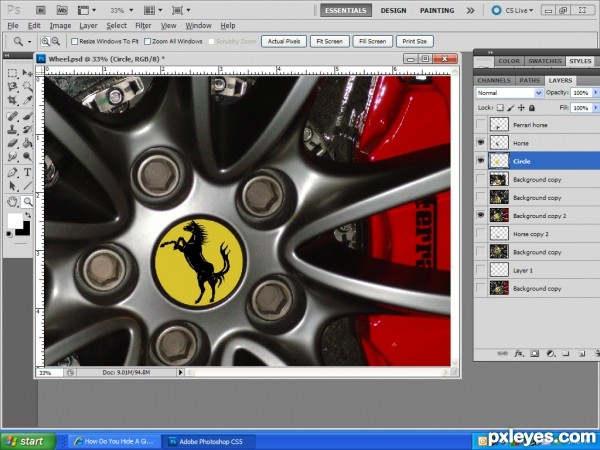600x450 pixels.
Task: Select the Type tool
Action: click(x=27, y=172)
